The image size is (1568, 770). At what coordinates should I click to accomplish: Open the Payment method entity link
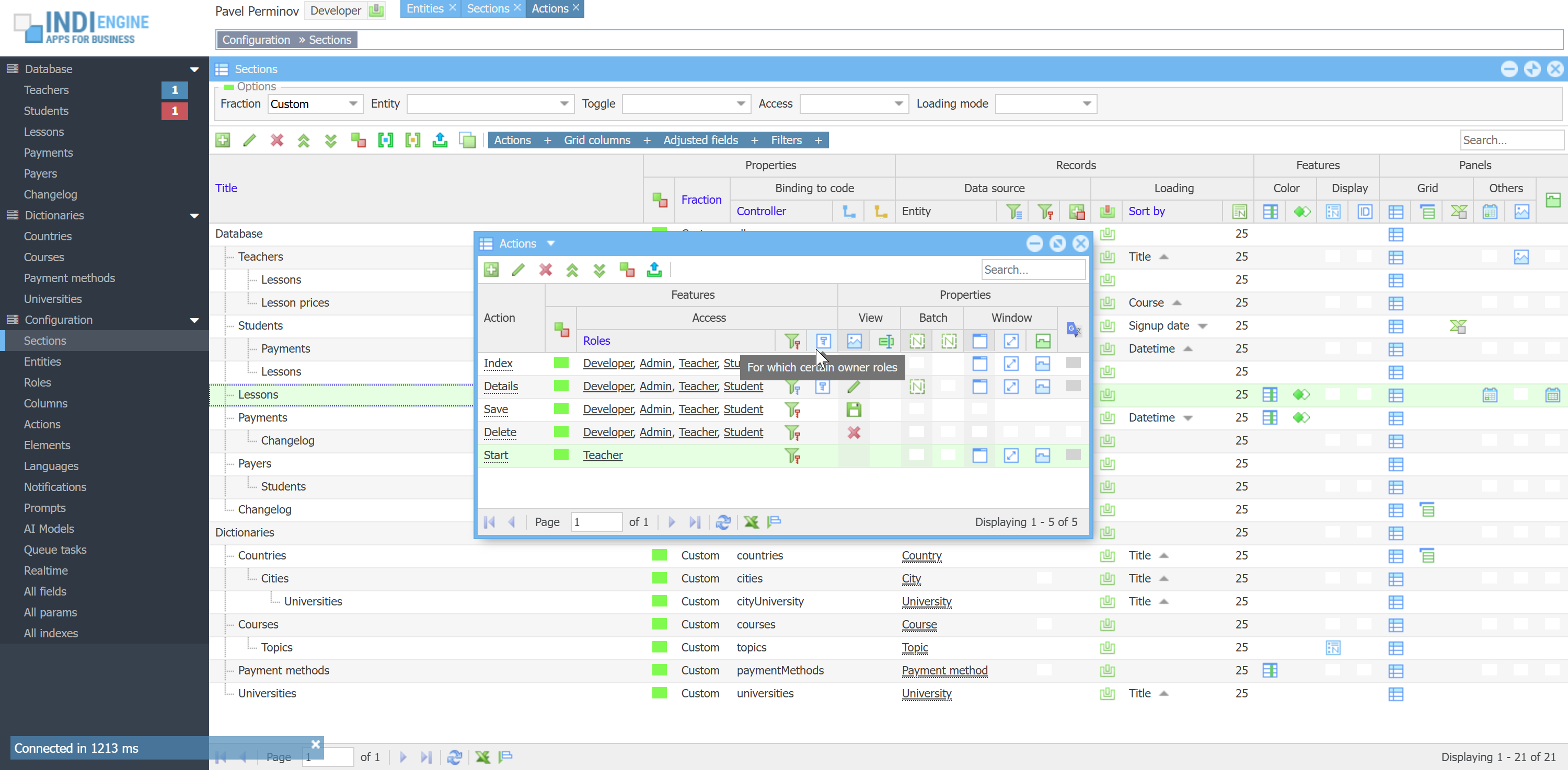click(944, 670)
